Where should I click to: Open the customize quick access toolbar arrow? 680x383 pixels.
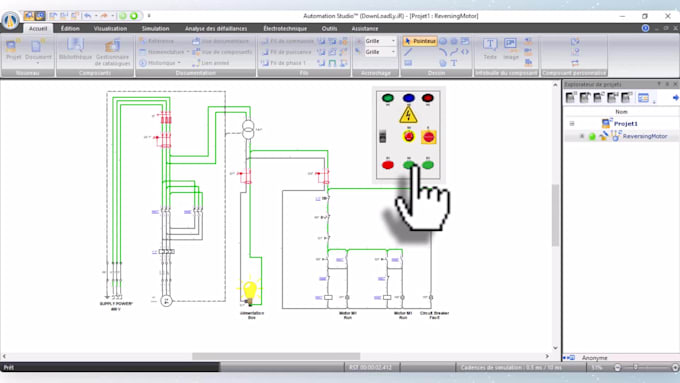coord(149,16)
